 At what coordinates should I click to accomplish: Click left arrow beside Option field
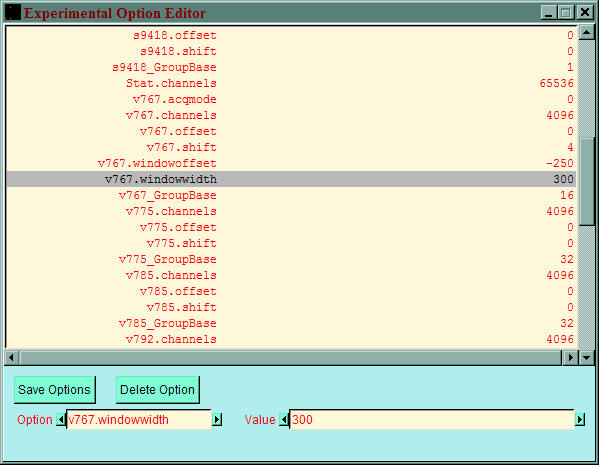click(61, 420)
